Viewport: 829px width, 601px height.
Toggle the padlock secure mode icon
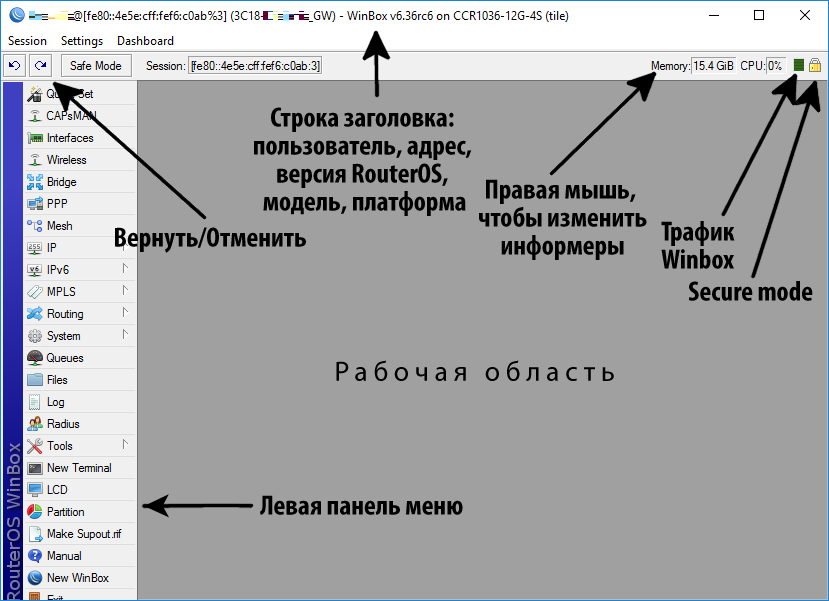click(x=815, y=66)
